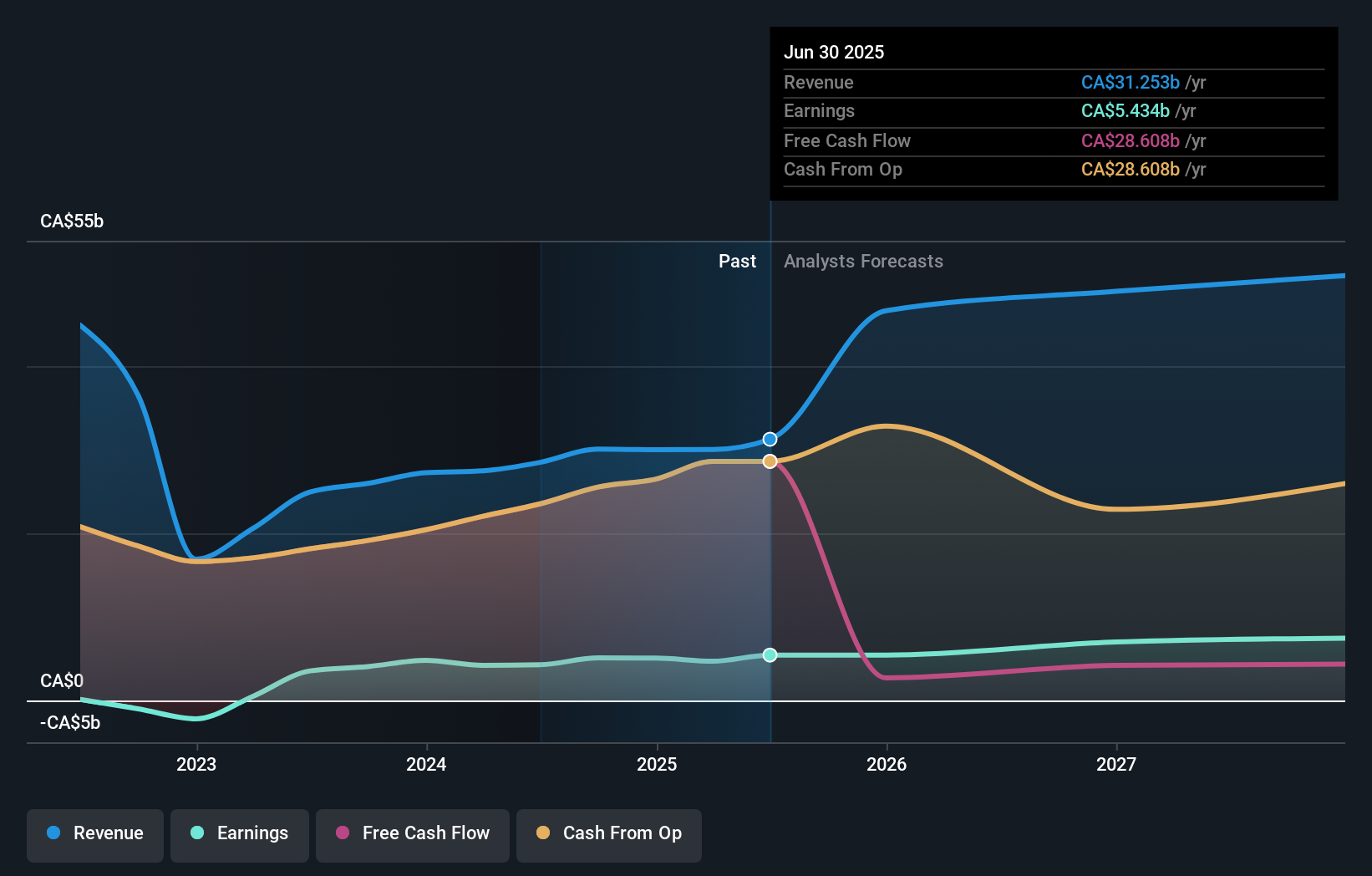The image size is (1372, 876).
Task: Click the Earnings row label in tooltip
Action: 819,110
